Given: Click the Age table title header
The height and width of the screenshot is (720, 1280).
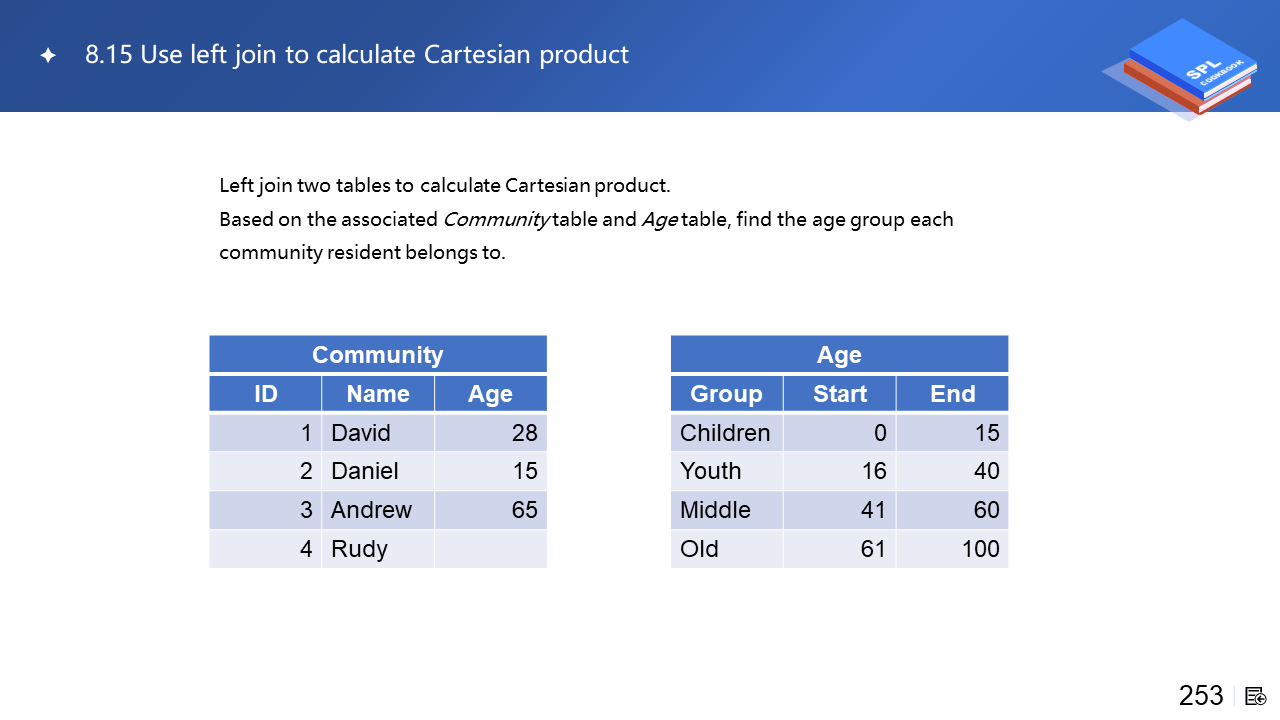Looking at the screenshot, I should [839, 355].
